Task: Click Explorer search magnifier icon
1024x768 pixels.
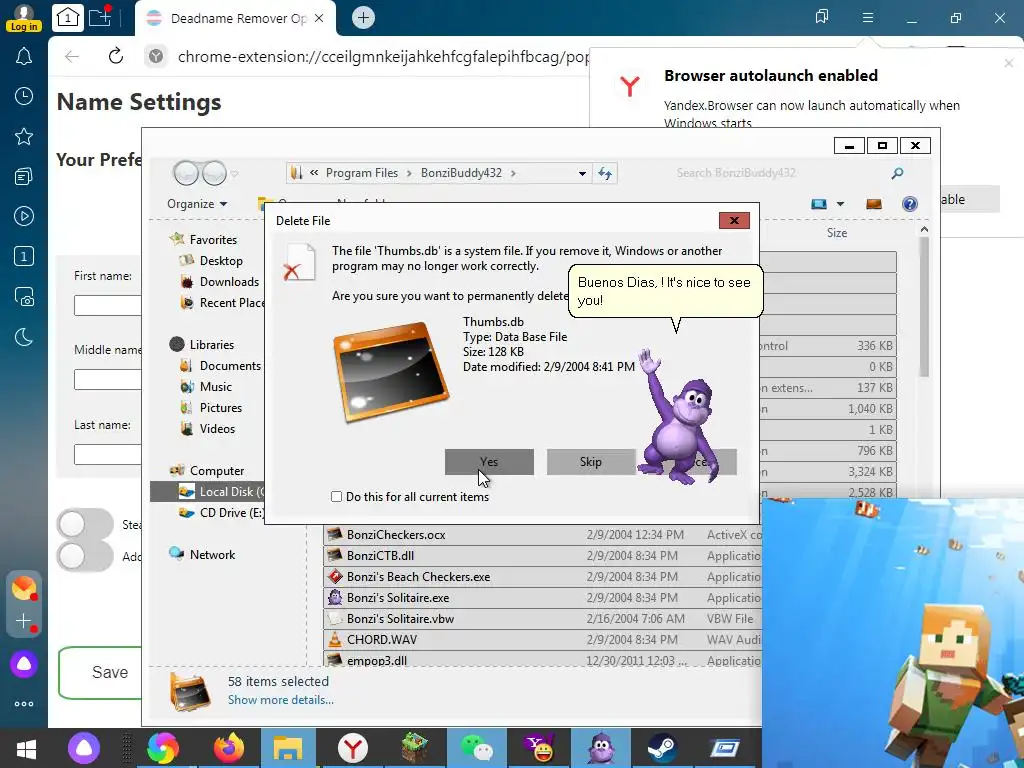Action: tap(897, 173)
